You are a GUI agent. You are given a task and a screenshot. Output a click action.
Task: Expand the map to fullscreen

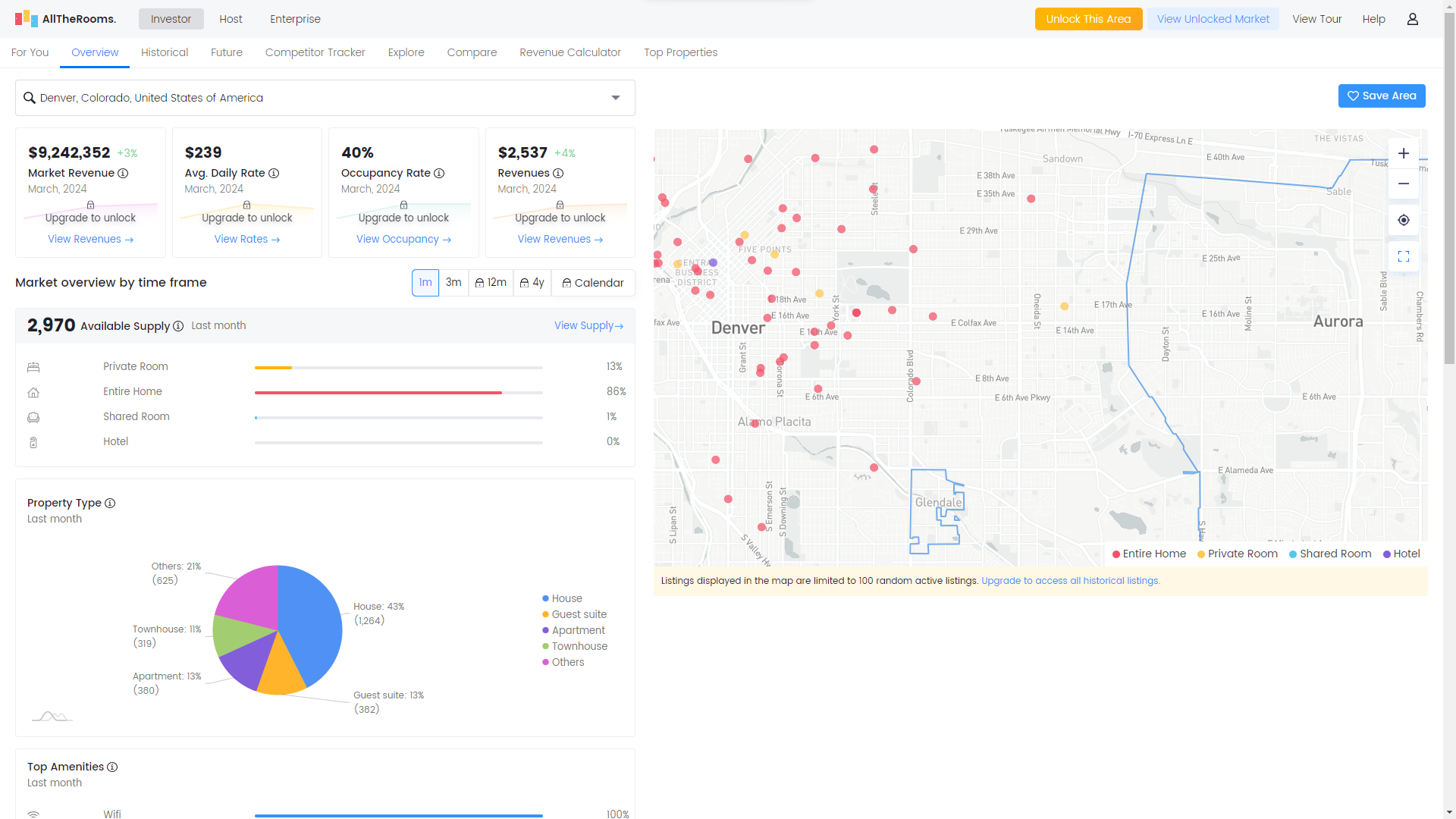tap(1404, 256)
